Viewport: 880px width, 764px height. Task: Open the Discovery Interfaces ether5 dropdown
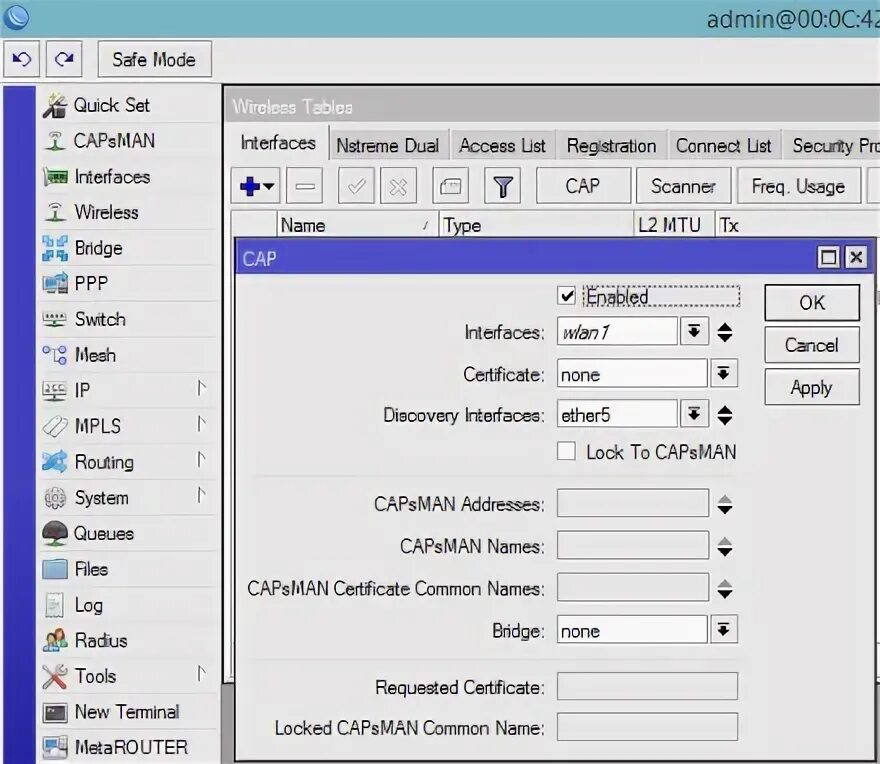[x=694, y=414]
